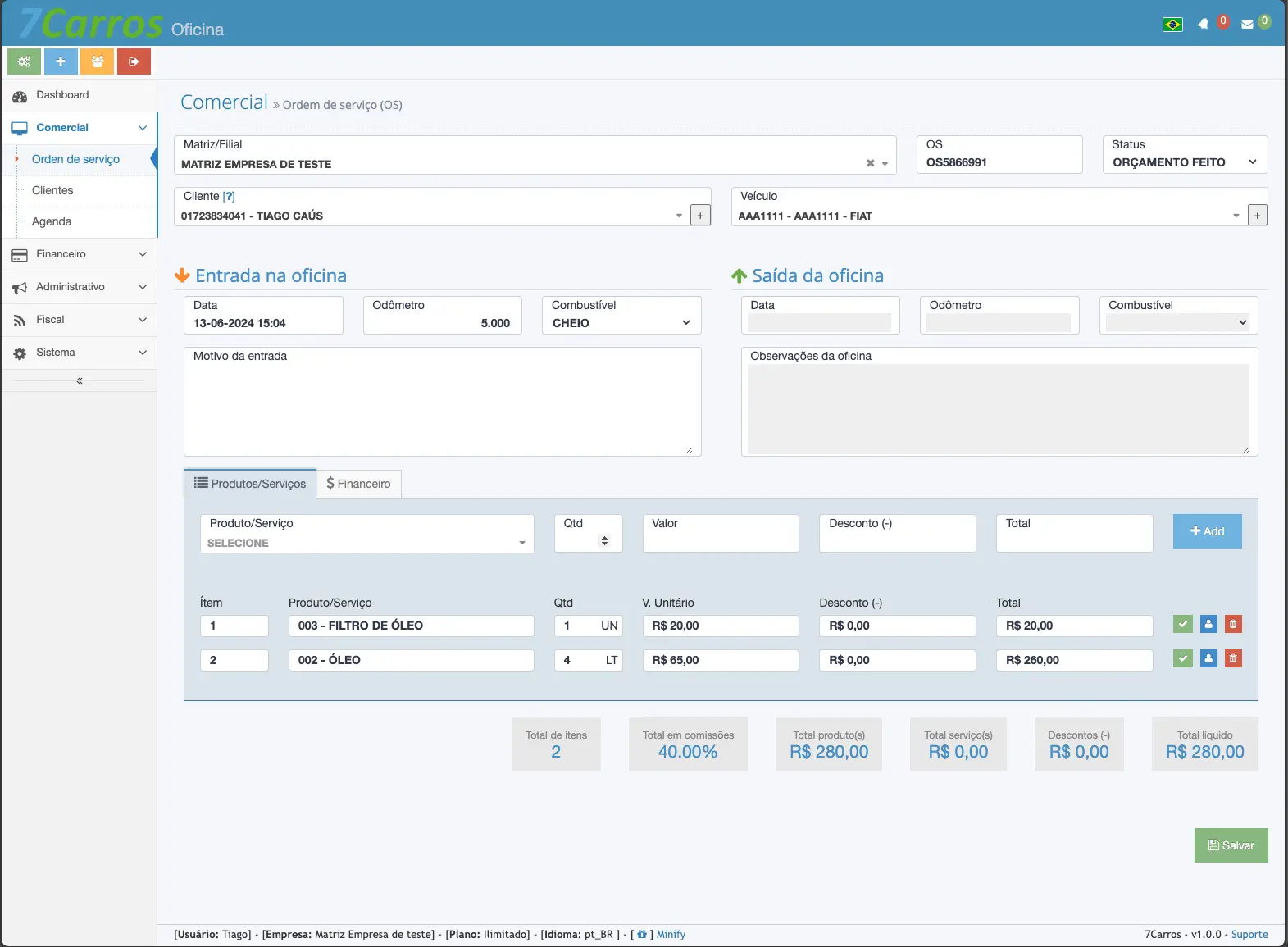Click the Desconto (-) input in add row

pyautogui.click(x=898, y=533)
